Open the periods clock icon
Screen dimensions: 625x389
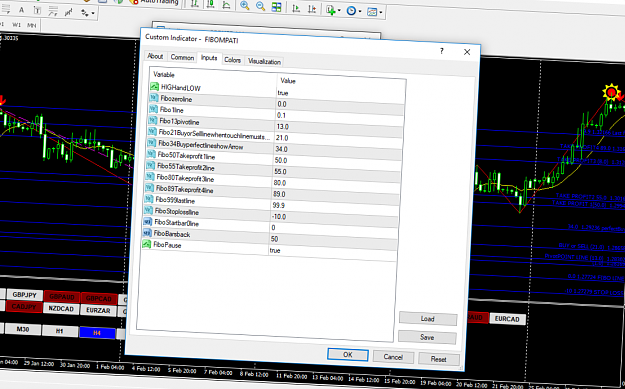tap(351, 11)
